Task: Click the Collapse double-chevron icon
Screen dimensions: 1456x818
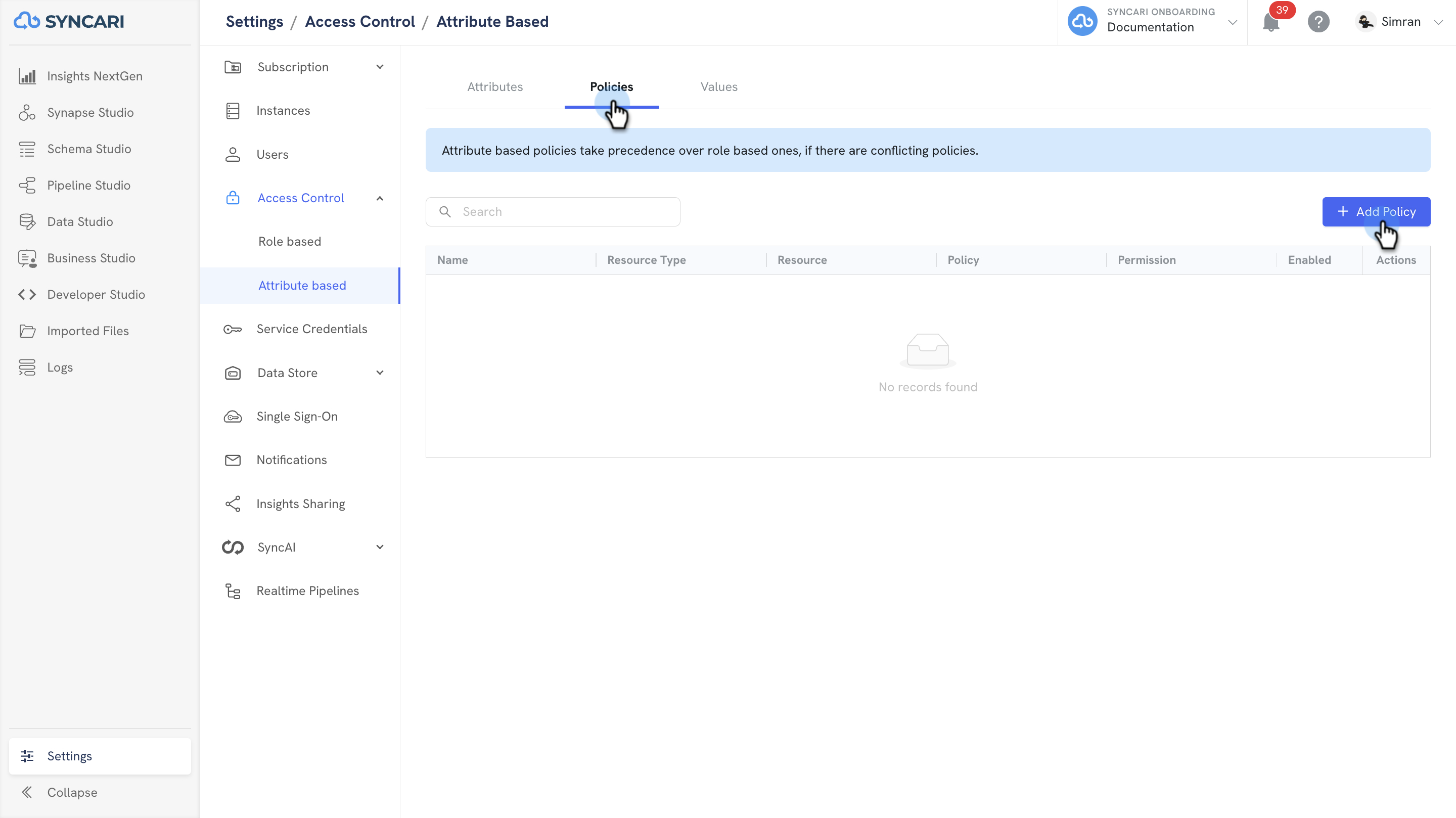Action: tap(27, 792)
